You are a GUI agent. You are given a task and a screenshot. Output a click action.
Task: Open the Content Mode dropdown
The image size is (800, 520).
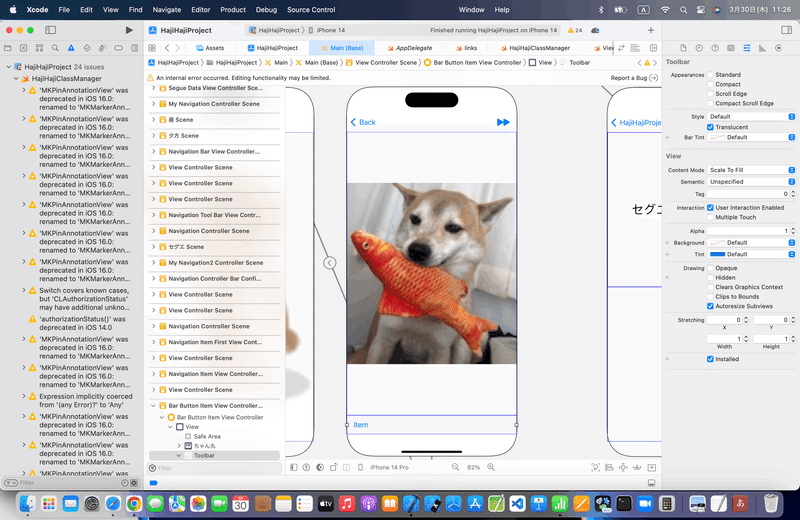coord(751,170)
